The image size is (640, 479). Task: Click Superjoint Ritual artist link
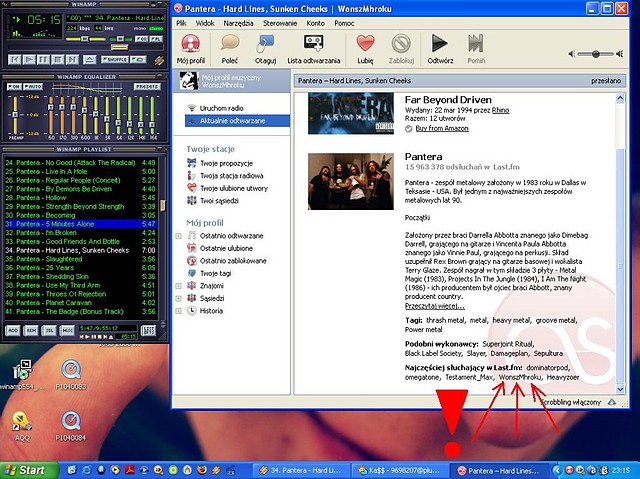[507, 344]
